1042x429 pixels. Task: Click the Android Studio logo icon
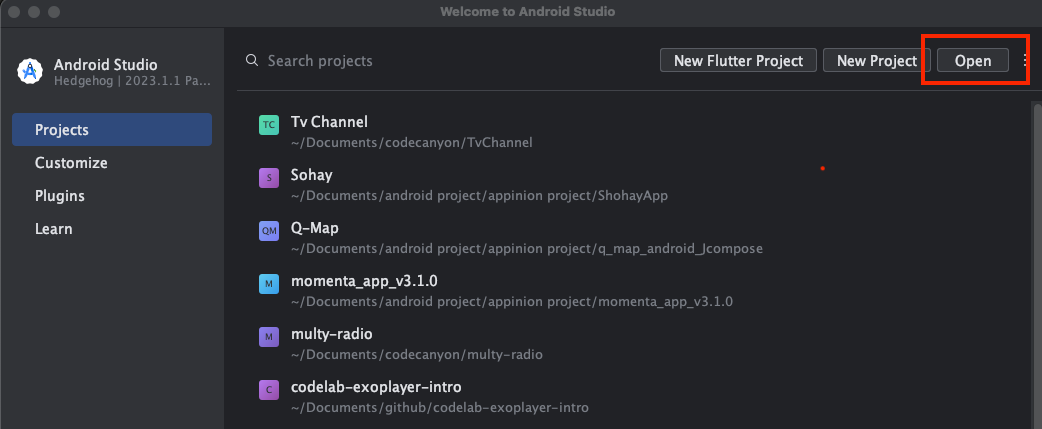(x=29, y=71)
